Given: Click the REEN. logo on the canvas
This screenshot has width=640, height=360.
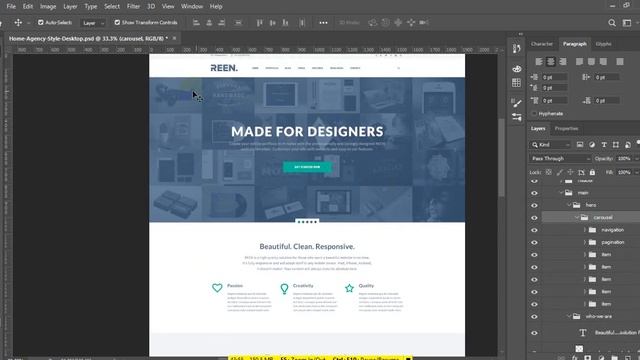Looking at the screenshot, I should 224,68.
